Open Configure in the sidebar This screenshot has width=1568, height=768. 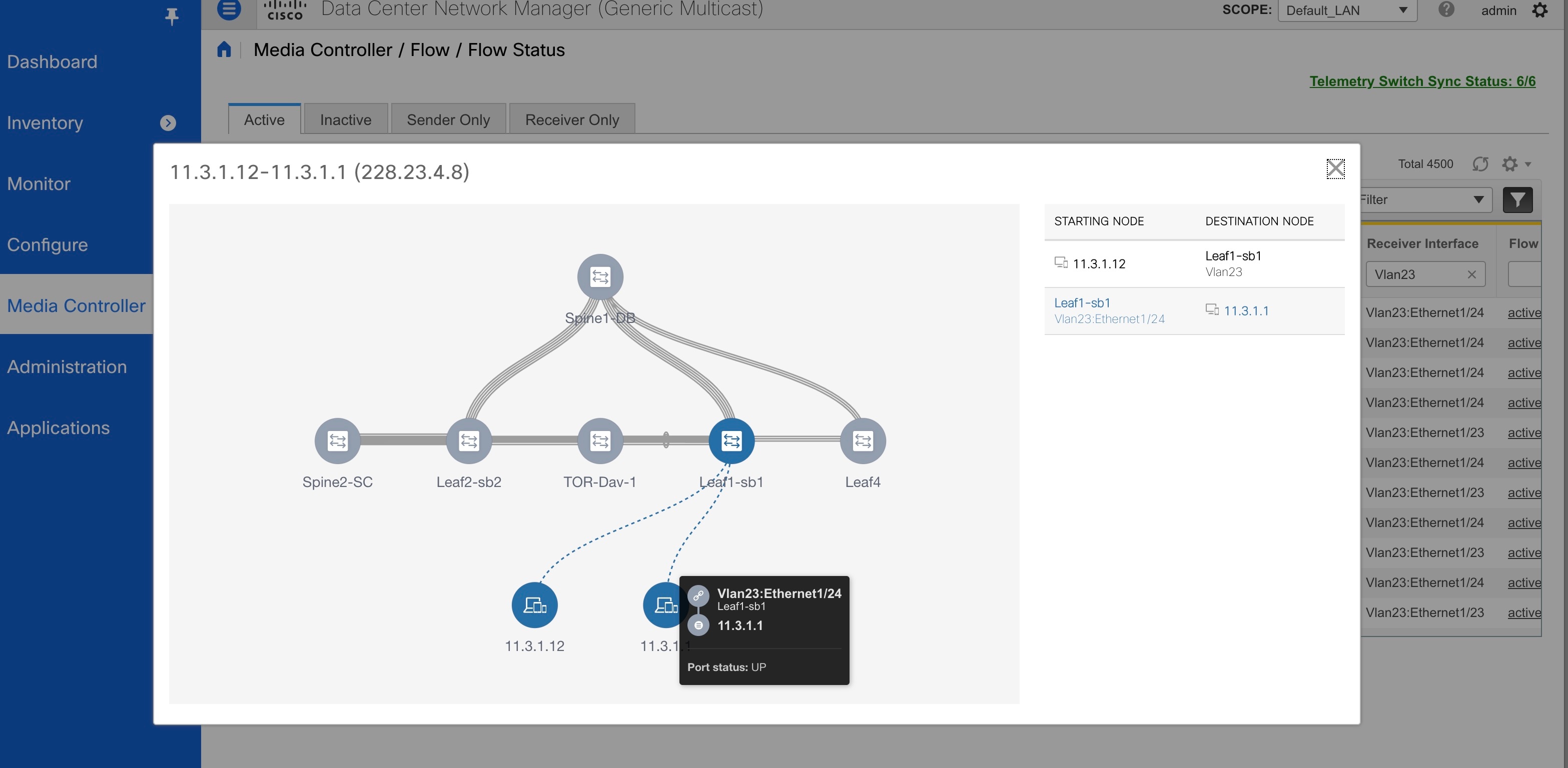tap(48, 244)
